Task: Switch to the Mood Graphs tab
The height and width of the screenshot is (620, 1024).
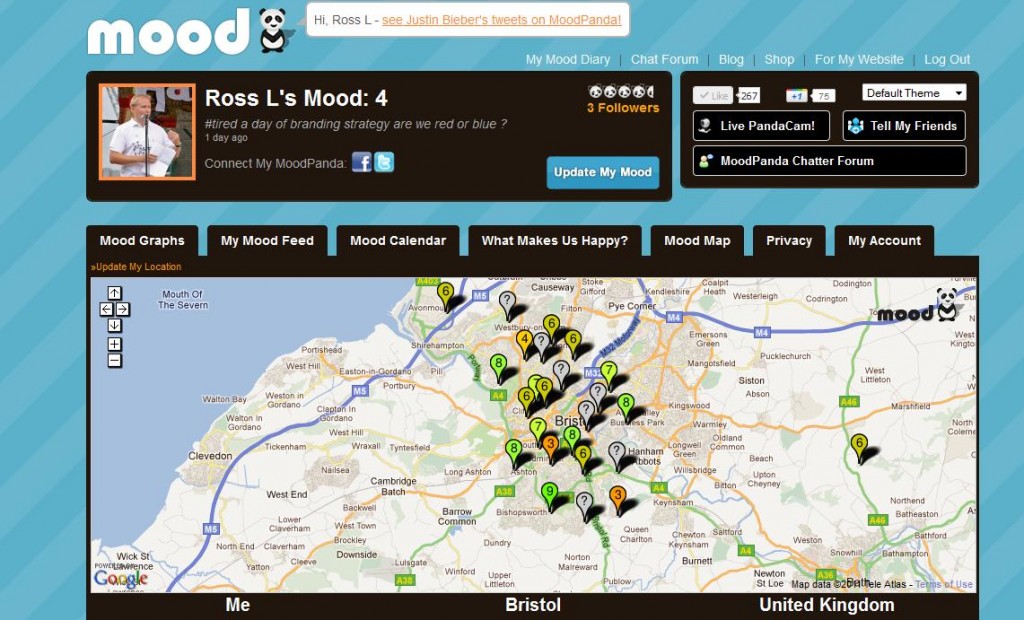Action: point(142,240)
